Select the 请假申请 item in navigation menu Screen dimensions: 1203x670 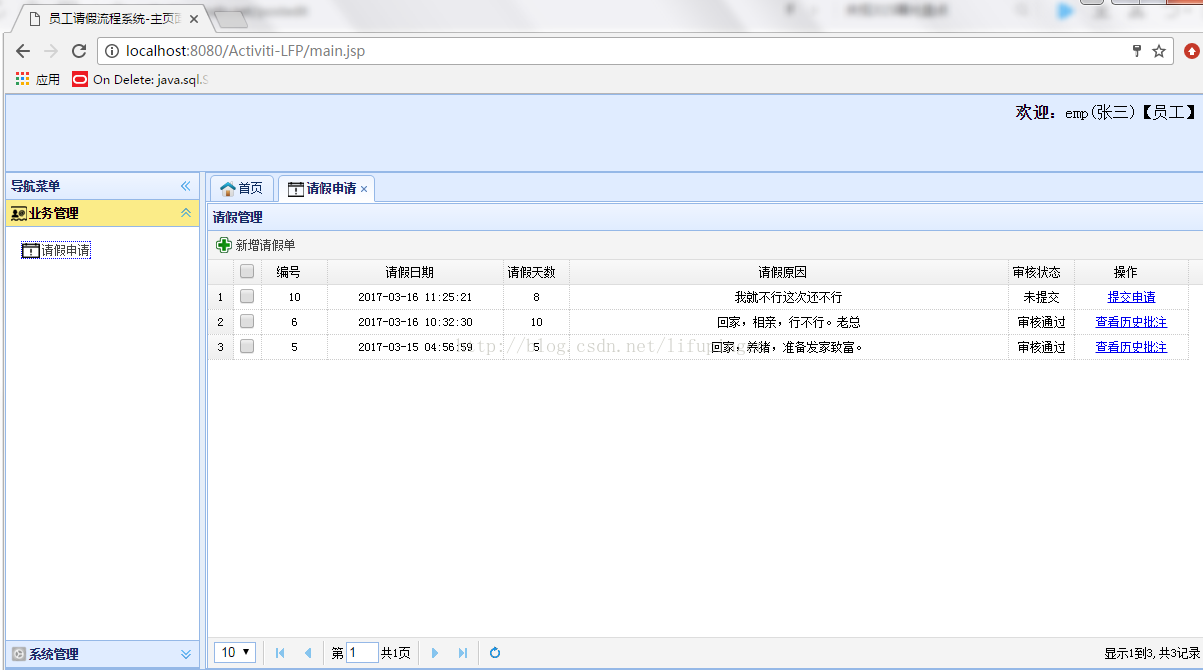point(55,250)
